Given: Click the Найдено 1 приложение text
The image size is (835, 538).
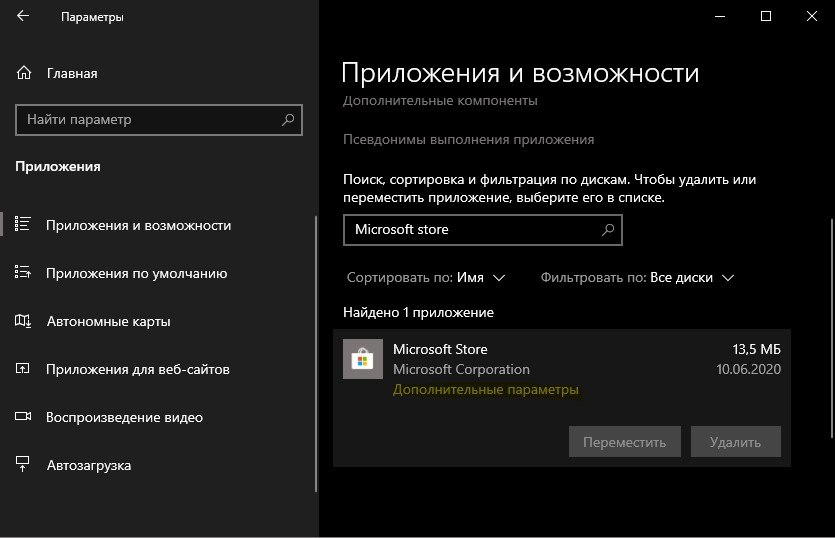Looking at the screenshot, I should point(418,312).
